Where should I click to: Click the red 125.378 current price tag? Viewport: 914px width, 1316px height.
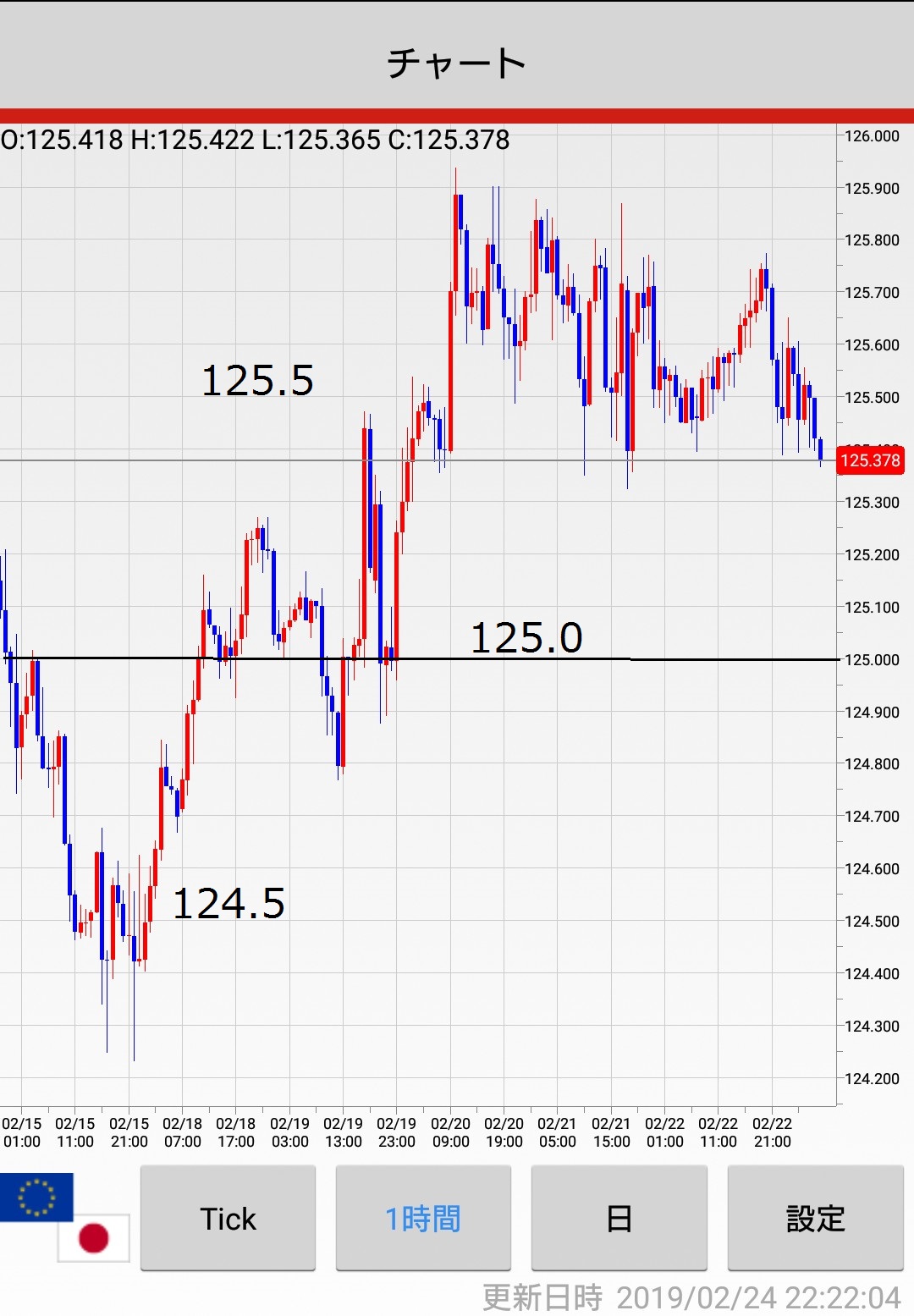(869, 460)
